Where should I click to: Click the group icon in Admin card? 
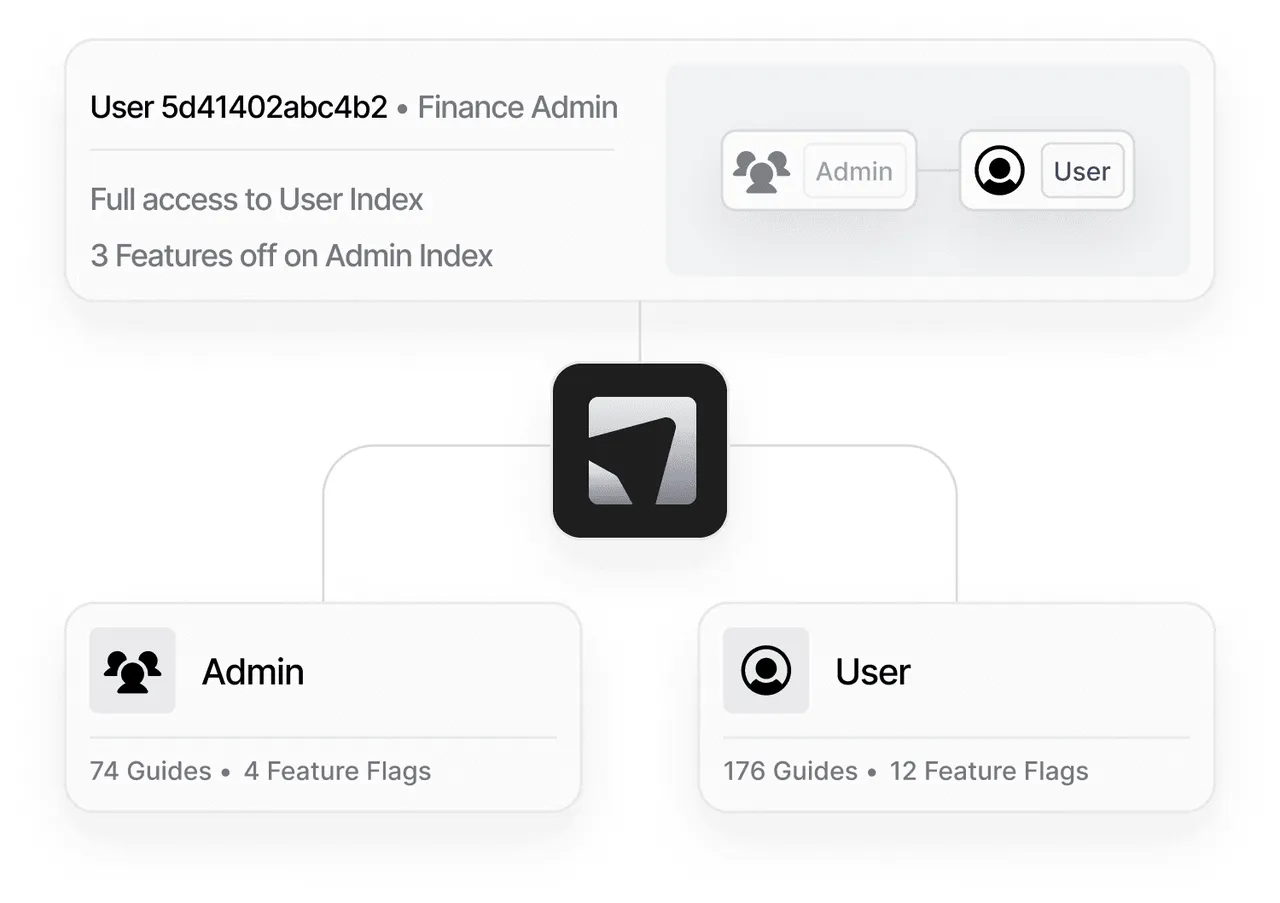pyautogui.click(x=132, y=671)
